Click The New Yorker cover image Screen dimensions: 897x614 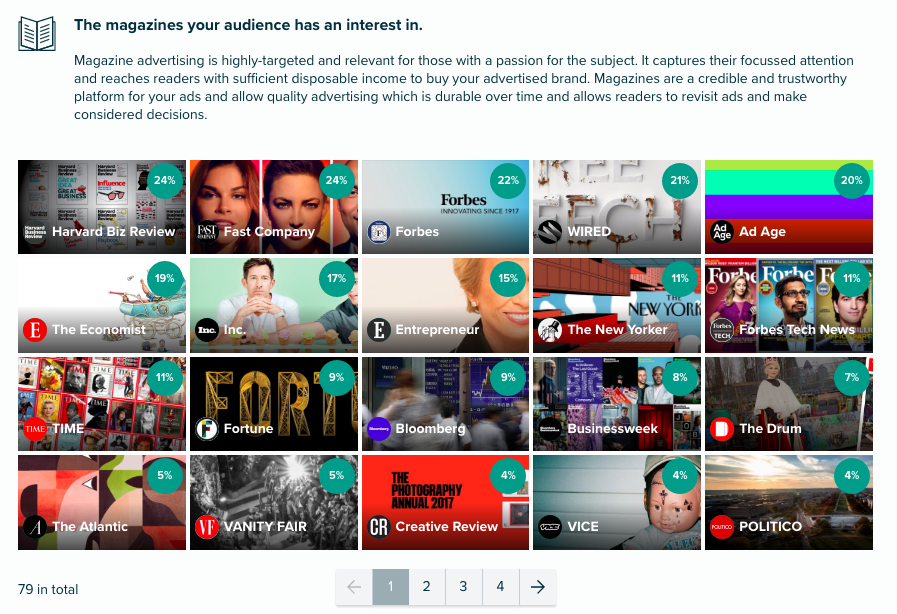point(617,305)
